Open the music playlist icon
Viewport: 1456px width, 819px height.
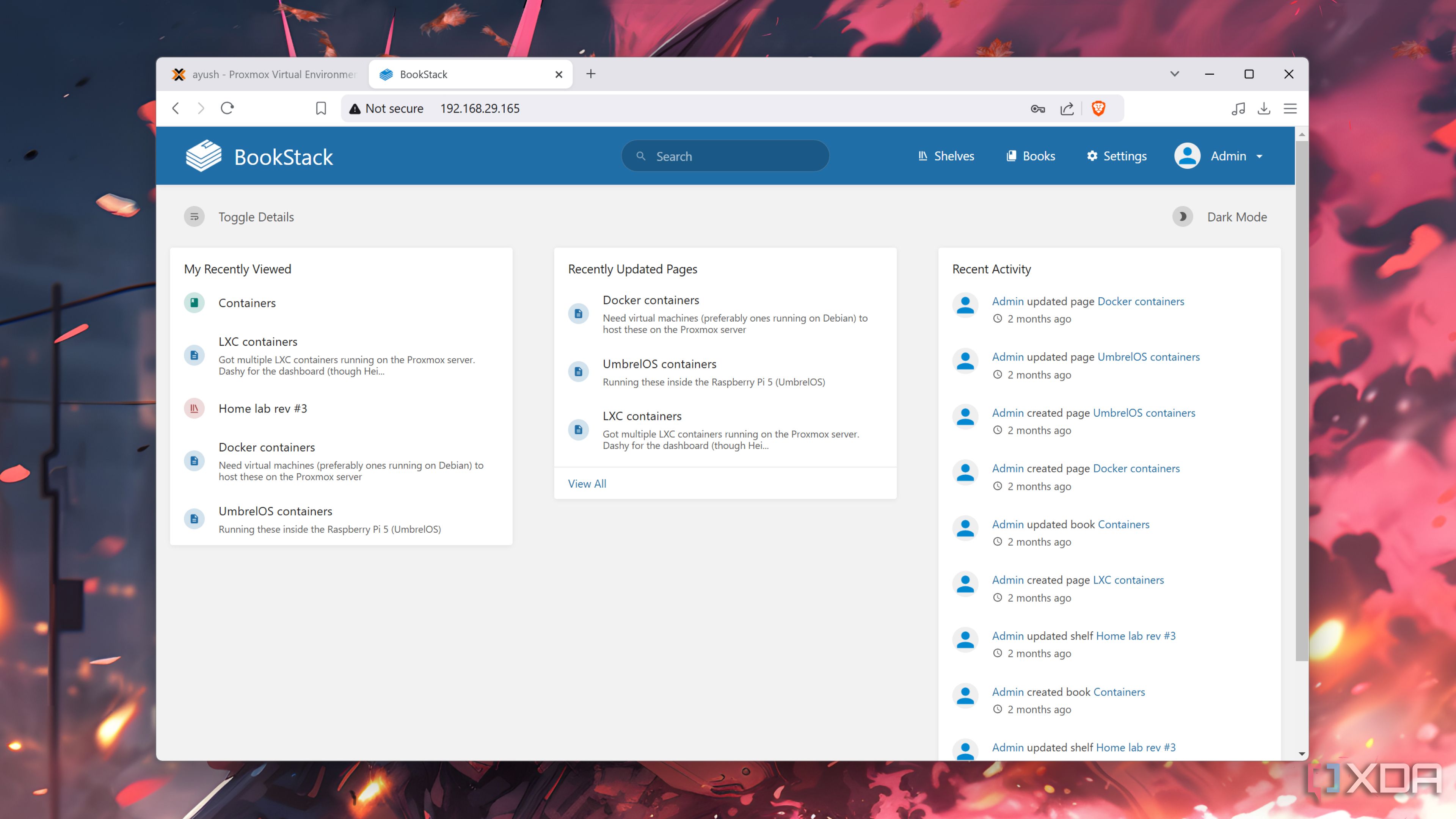point(1238,108)
